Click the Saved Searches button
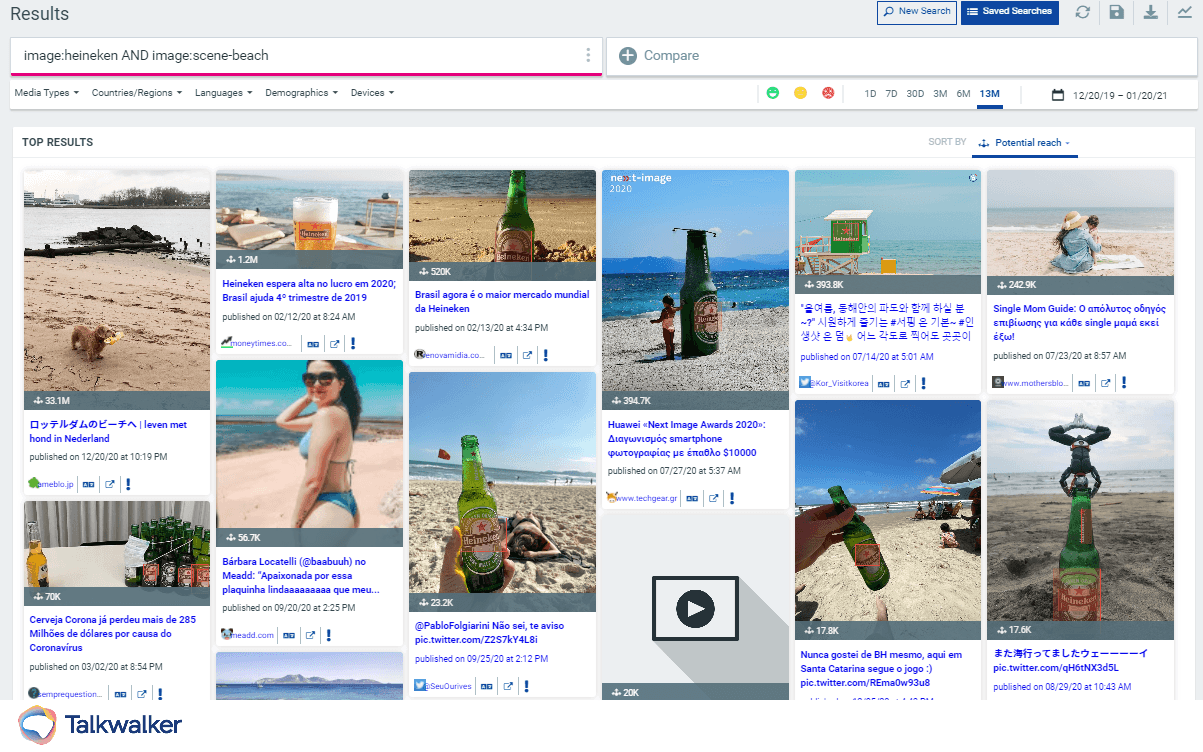This screenshot has height=752, width=1203. pos(1009,12)
